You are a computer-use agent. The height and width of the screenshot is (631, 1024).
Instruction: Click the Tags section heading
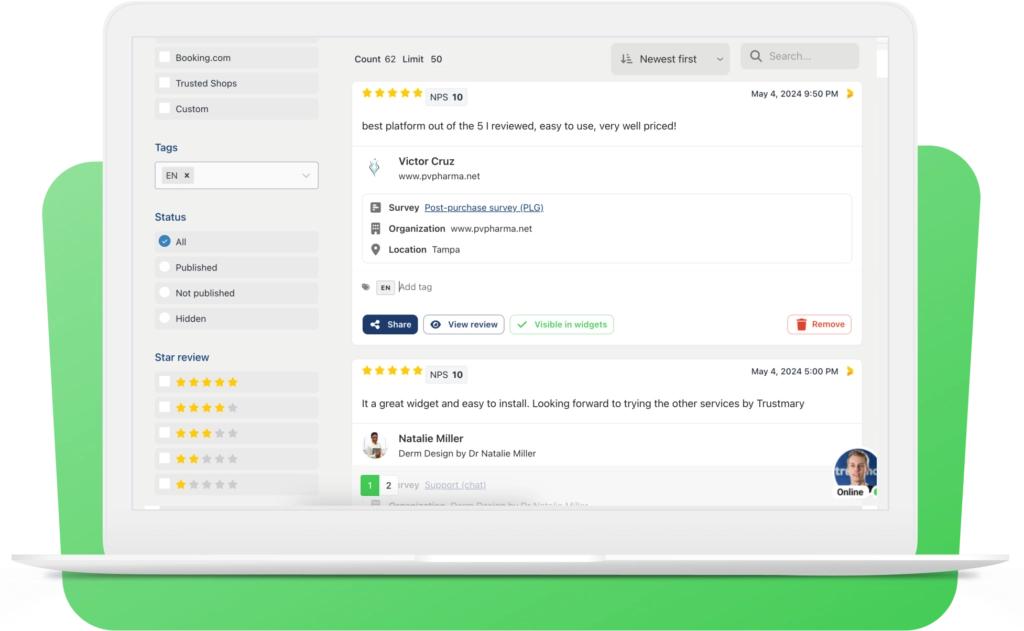click(166, 148)
